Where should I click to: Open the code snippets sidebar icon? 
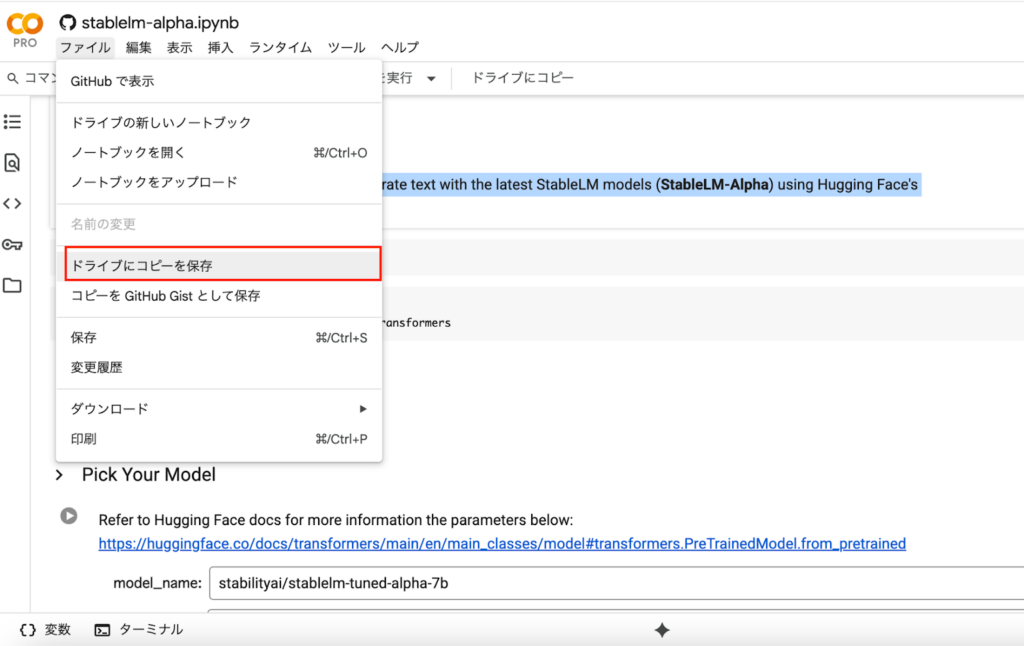pos(12,204)
